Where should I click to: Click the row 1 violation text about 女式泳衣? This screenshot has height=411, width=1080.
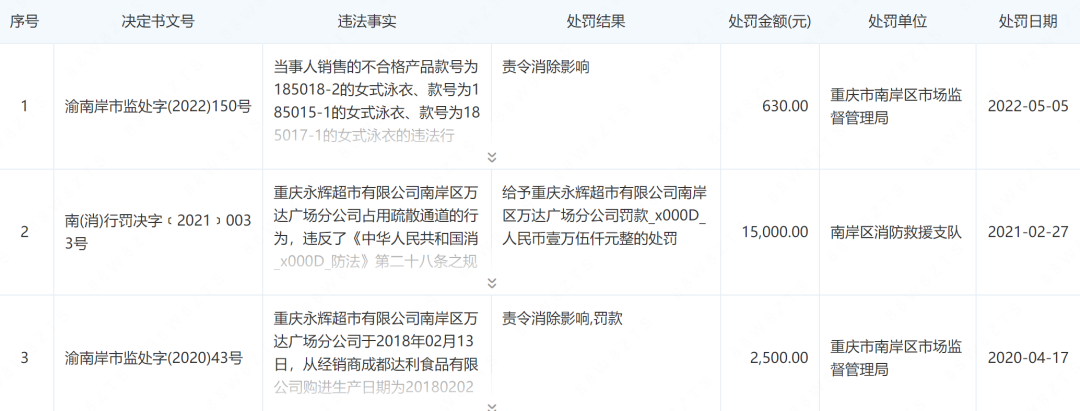click(376, 101)
